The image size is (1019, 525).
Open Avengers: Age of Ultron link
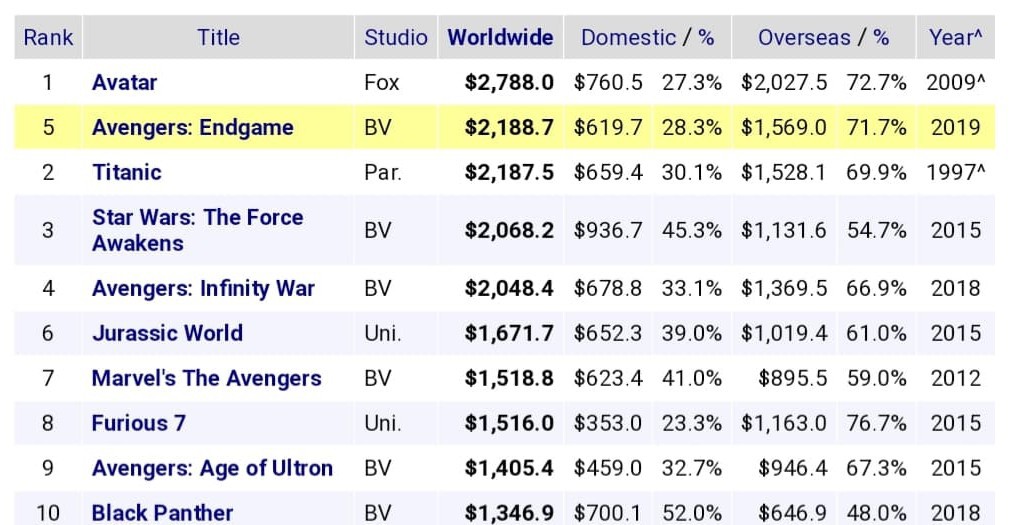(212, 468)
